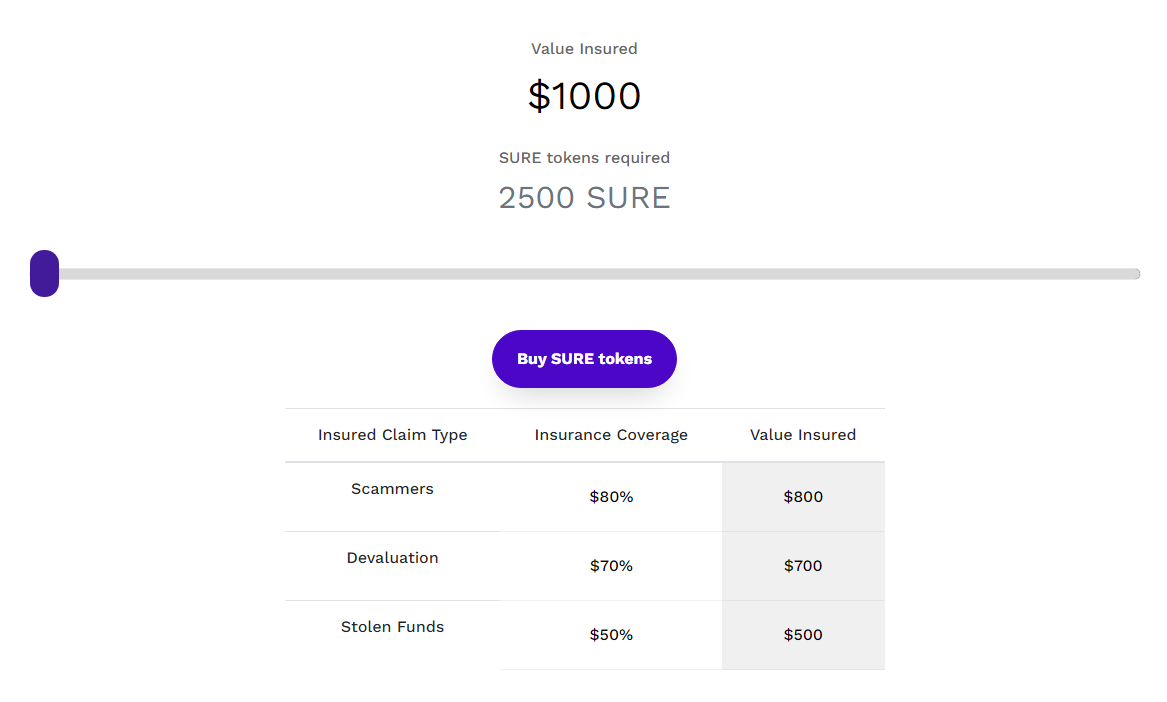Select the SURE tokens required label
This screenshot has width=1167, height=702.
pyautogui.click(x=584, y=158)
